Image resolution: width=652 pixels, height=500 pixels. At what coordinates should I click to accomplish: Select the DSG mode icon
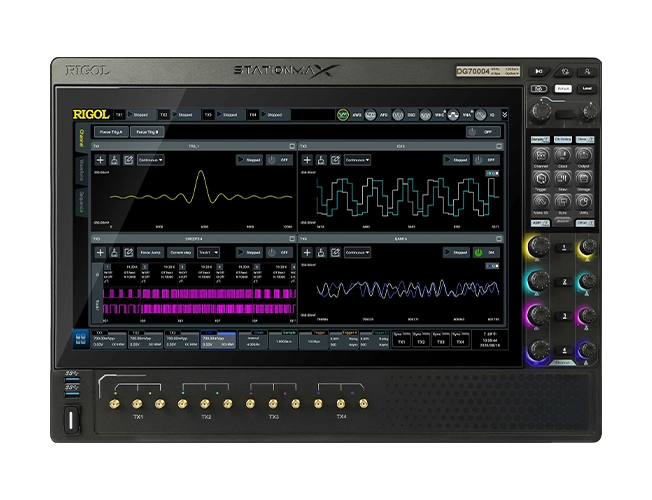pyautogui.click(x=398, y=115)
